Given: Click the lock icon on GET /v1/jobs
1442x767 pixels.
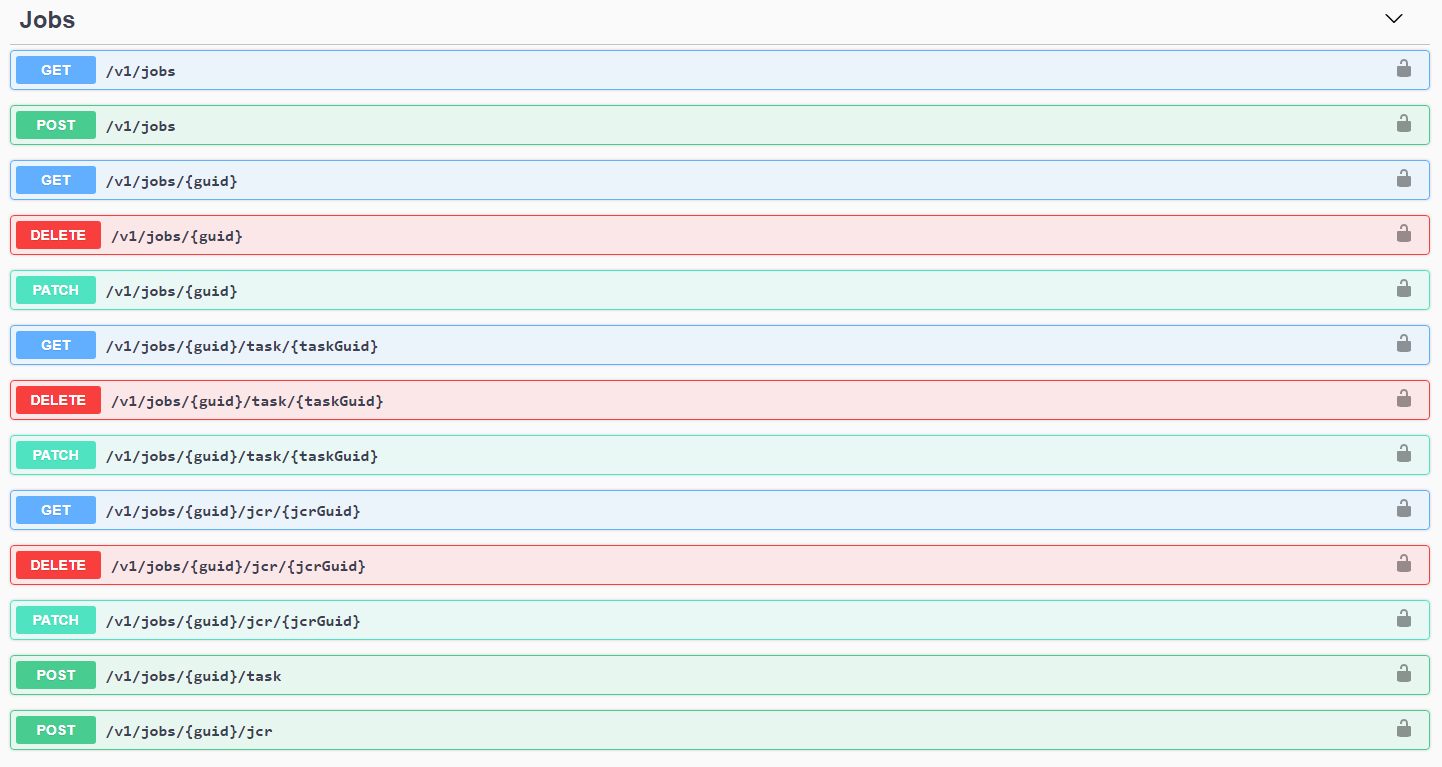Looking at the screenshot, I should [x=1403, y=69].
